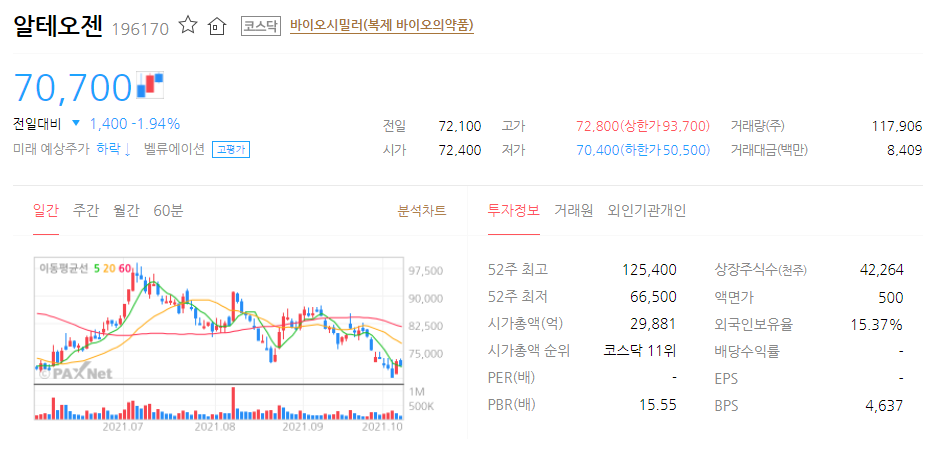This screenshot has width=935, height=453.
Task: Open the 분석차트 link
Action: (x=422, y=210)
